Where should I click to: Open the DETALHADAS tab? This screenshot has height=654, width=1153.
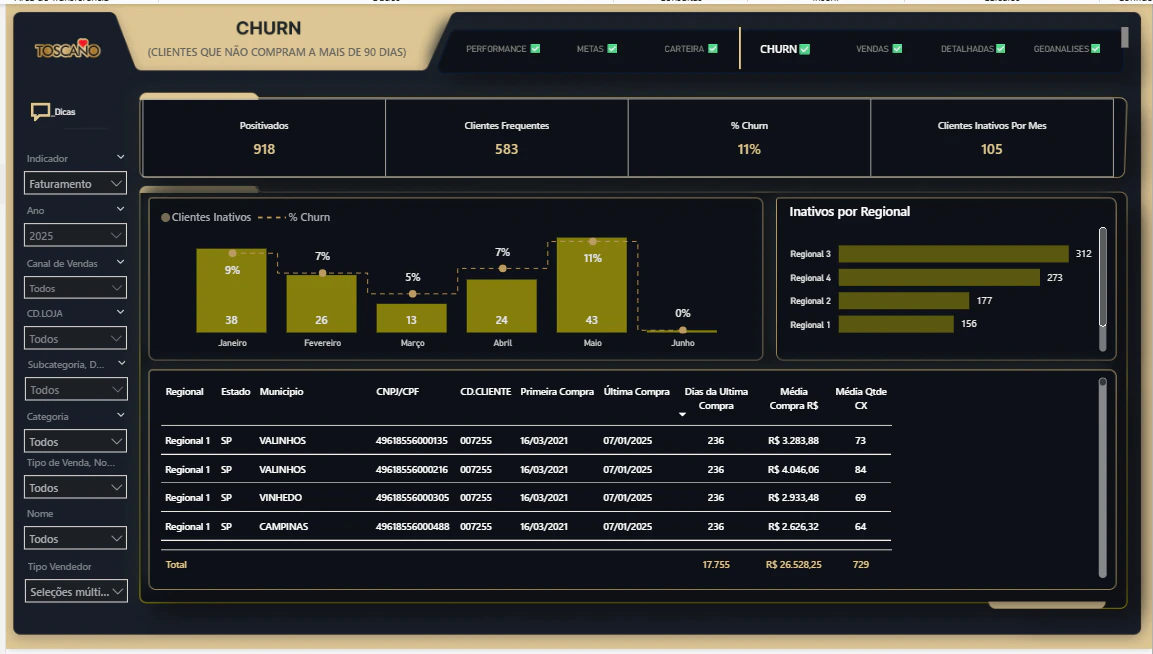click(x=967, y=49)
